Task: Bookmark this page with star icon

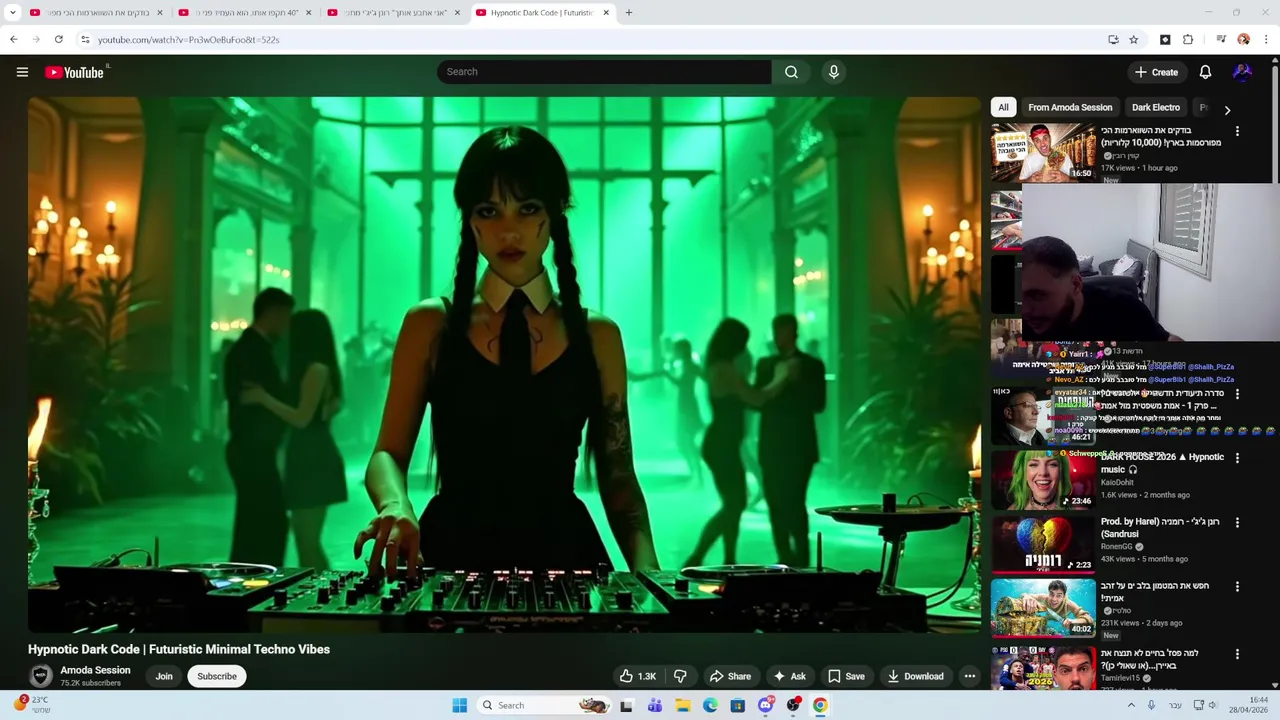Action: click(1133, 39)
